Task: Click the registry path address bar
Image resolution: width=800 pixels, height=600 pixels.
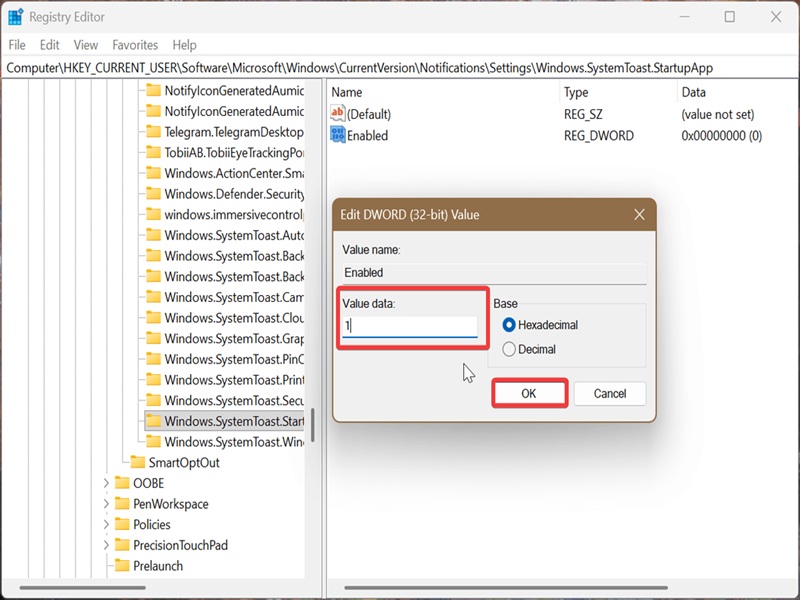Action: pyautogui.click(x=400, y=68)
